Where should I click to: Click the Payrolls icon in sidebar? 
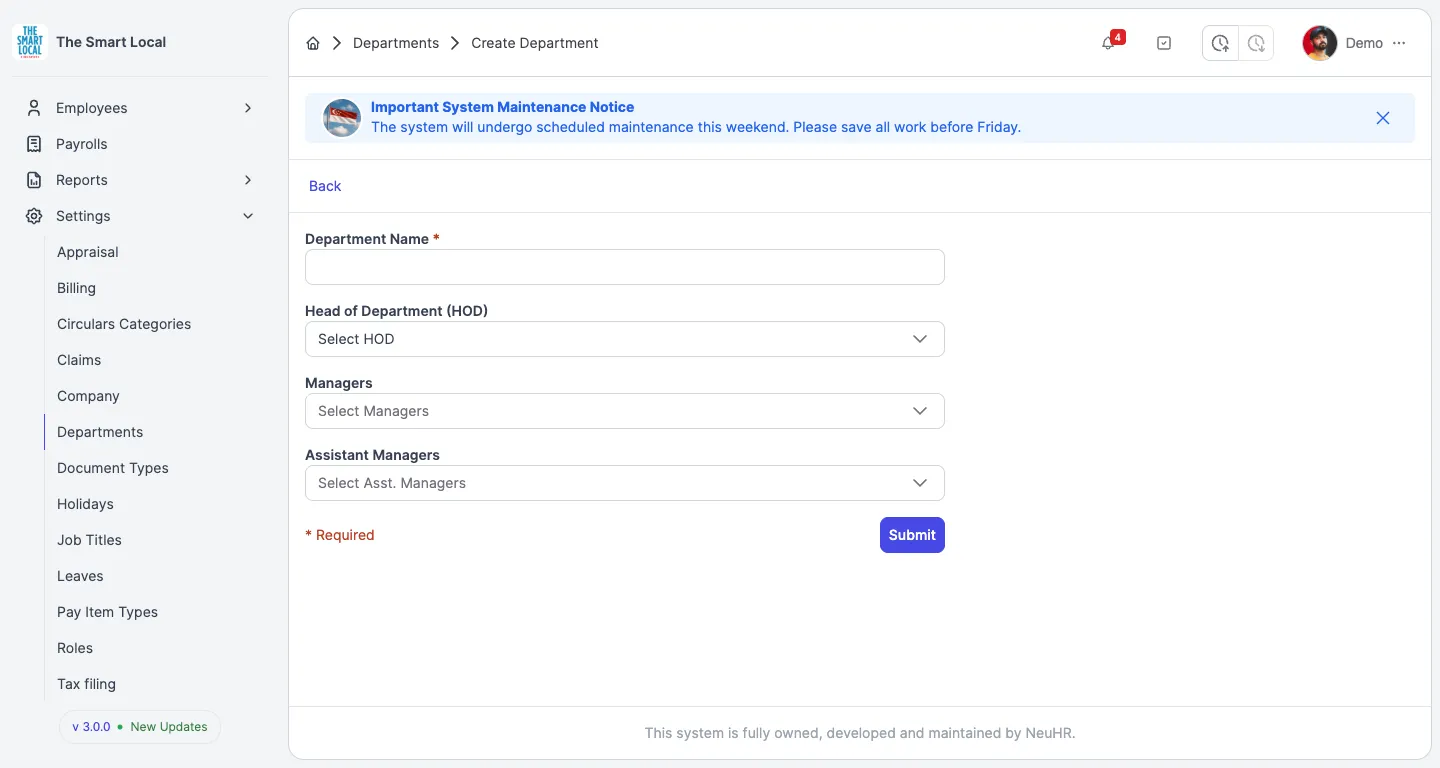[34, 144]
